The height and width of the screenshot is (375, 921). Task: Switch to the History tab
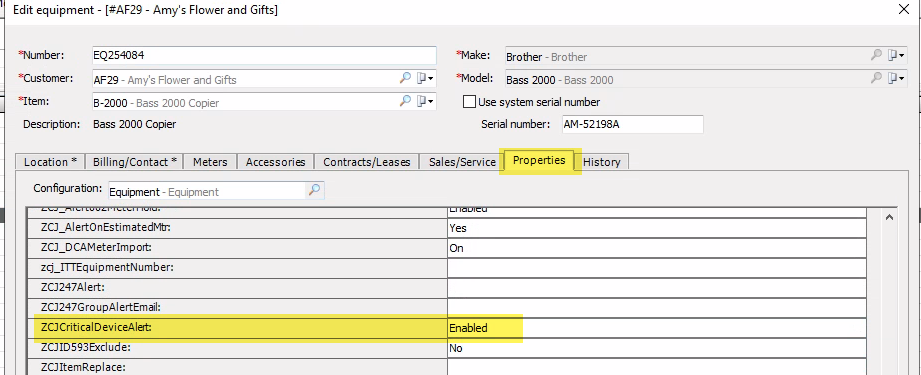[601, 162]
